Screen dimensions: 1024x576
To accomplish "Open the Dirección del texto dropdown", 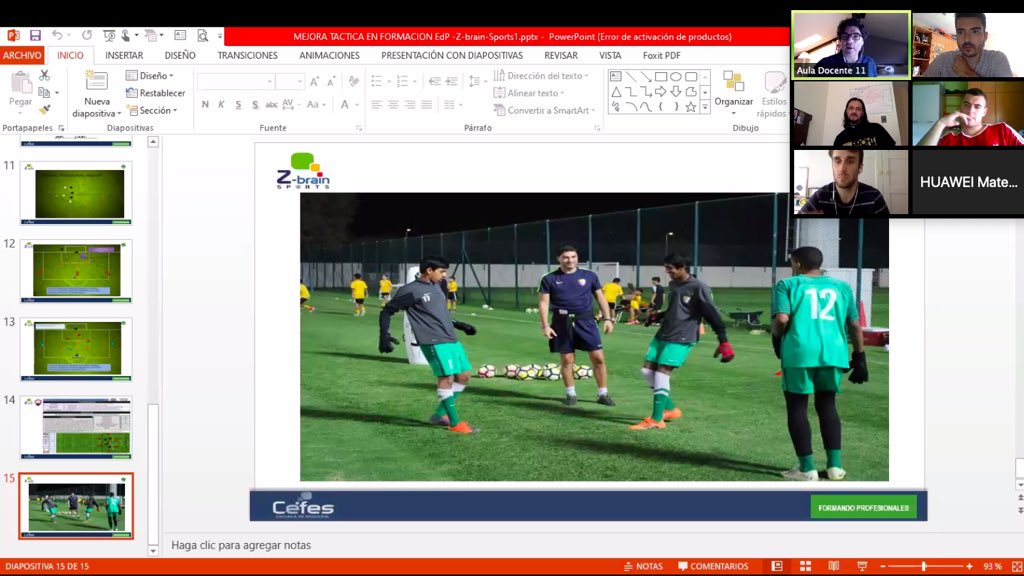I will [541, 76].
